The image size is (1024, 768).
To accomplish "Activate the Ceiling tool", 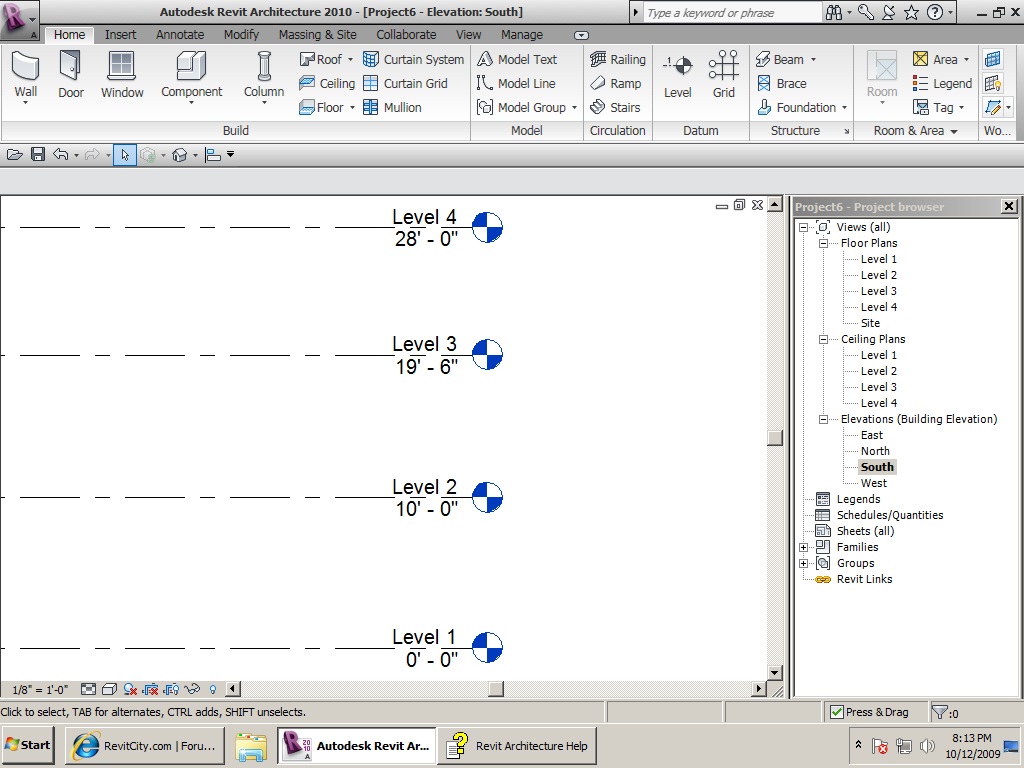I will [x=327, y=84].
